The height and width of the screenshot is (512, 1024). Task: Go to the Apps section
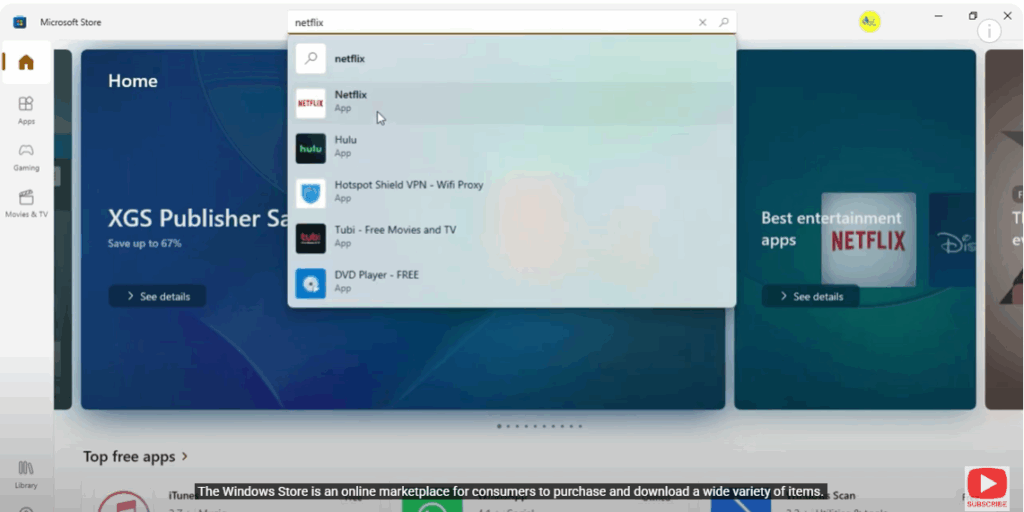[x=26, y=109]
